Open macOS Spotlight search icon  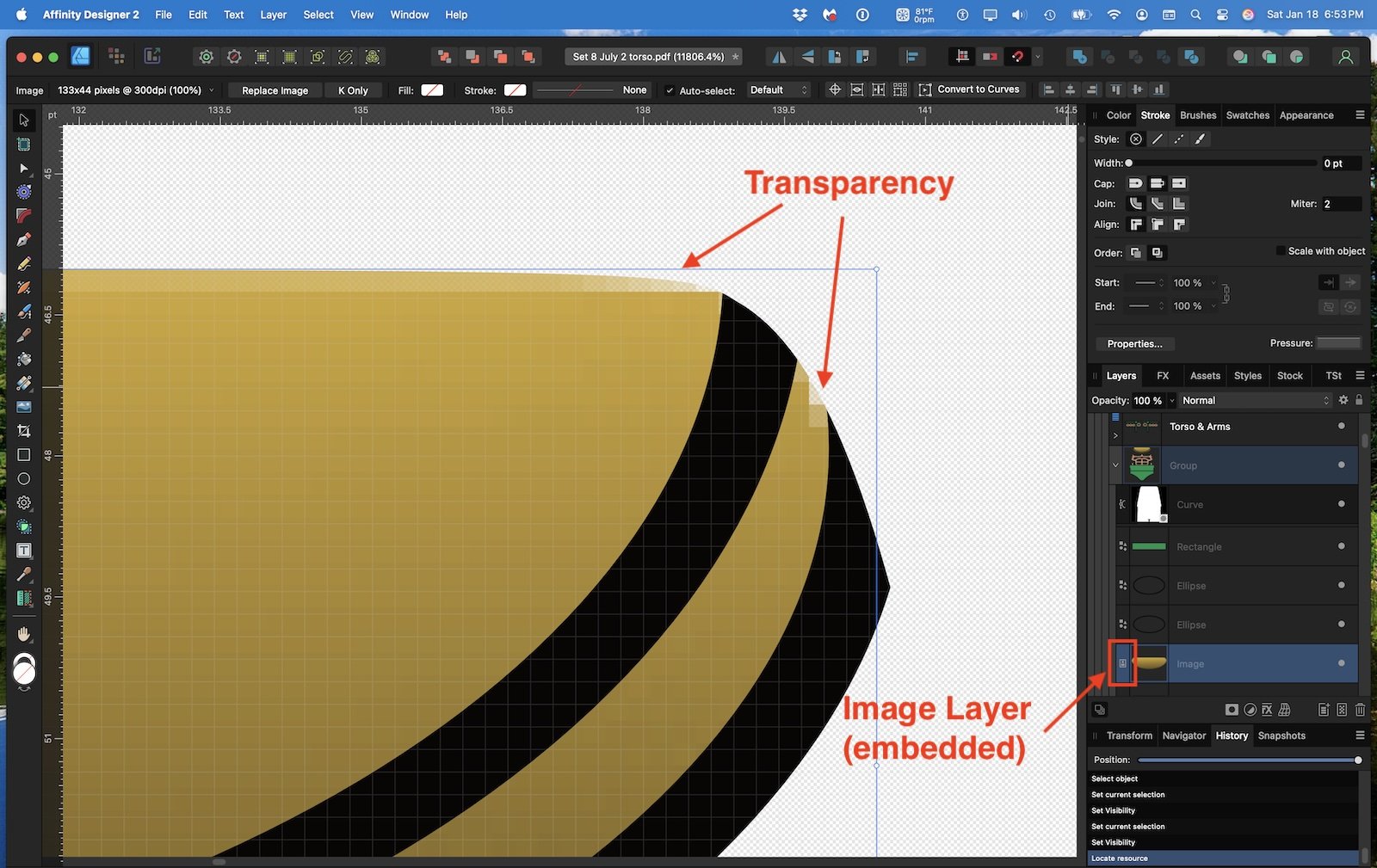[1195, 15]
